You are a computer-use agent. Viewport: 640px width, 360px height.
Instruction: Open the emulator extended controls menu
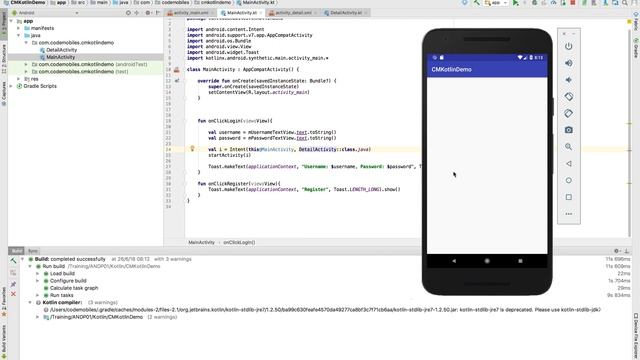569,214
